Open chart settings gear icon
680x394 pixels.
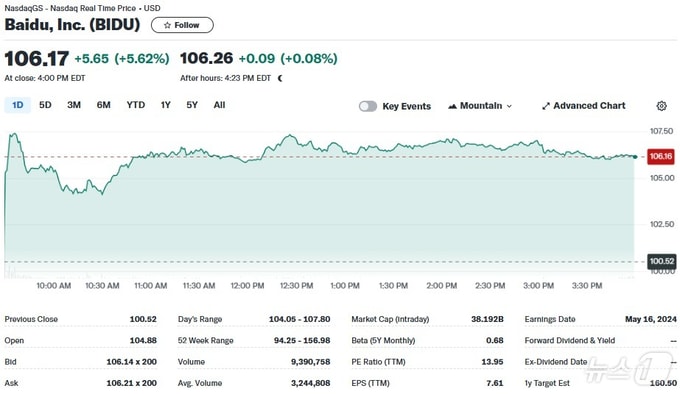(661, 106)
